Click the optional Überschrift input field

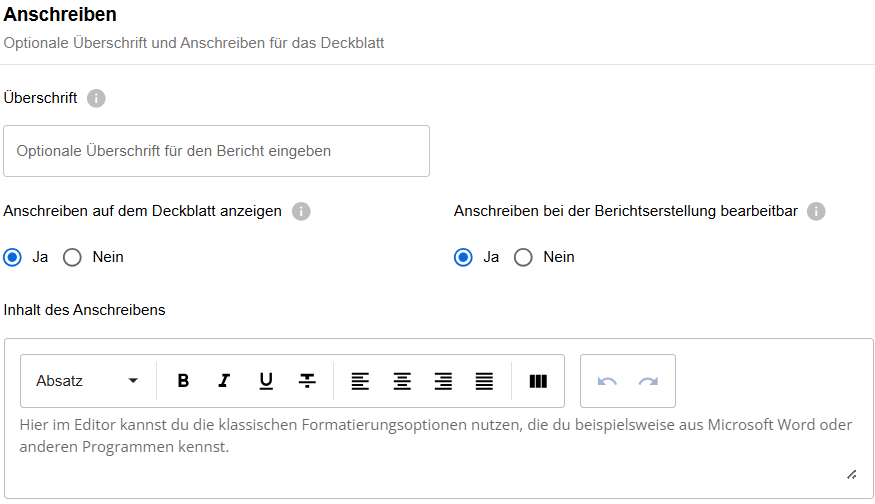pos(217,151)
